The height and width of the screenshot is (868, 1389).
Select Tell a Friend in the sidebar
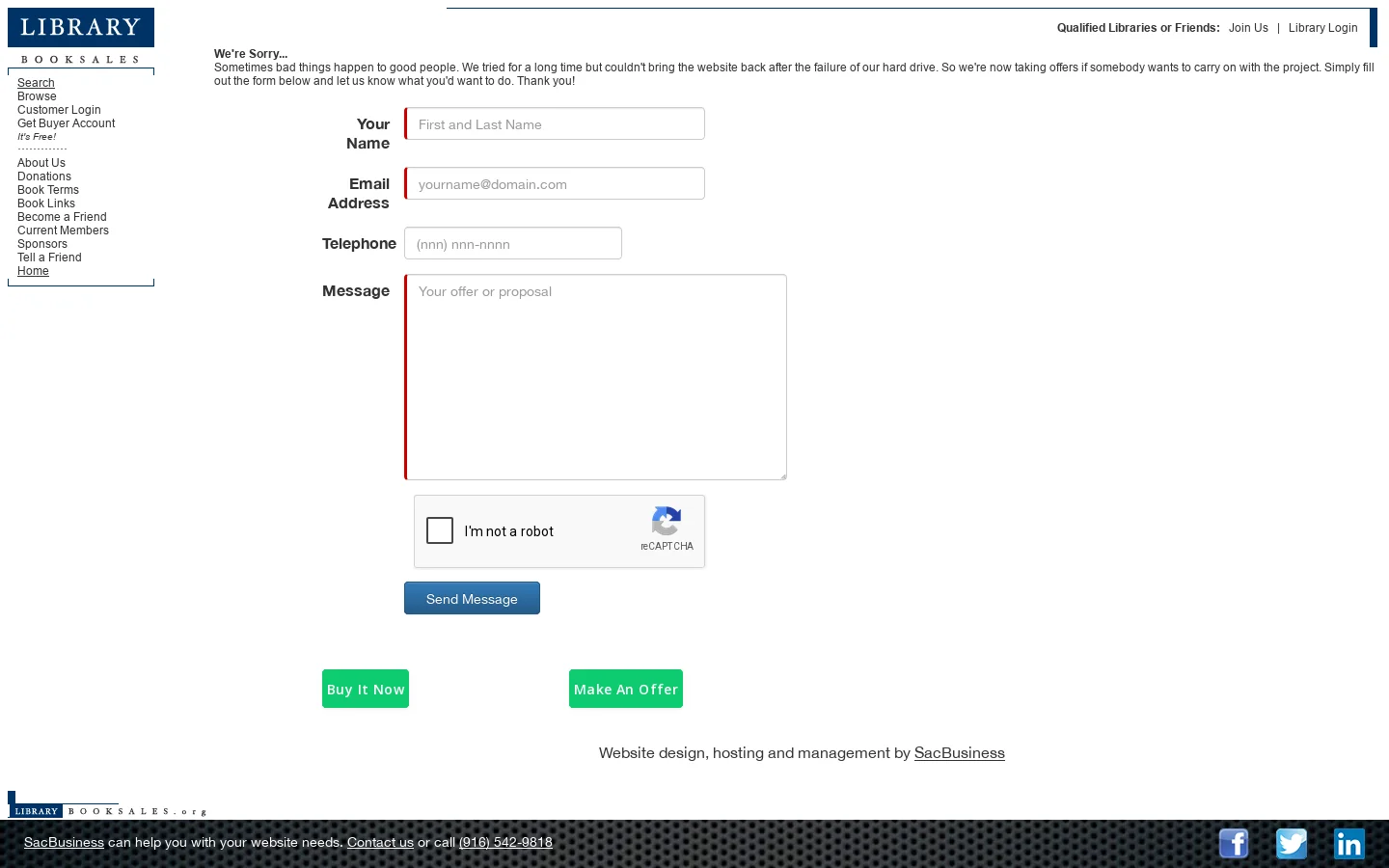(x=49, y=258)
